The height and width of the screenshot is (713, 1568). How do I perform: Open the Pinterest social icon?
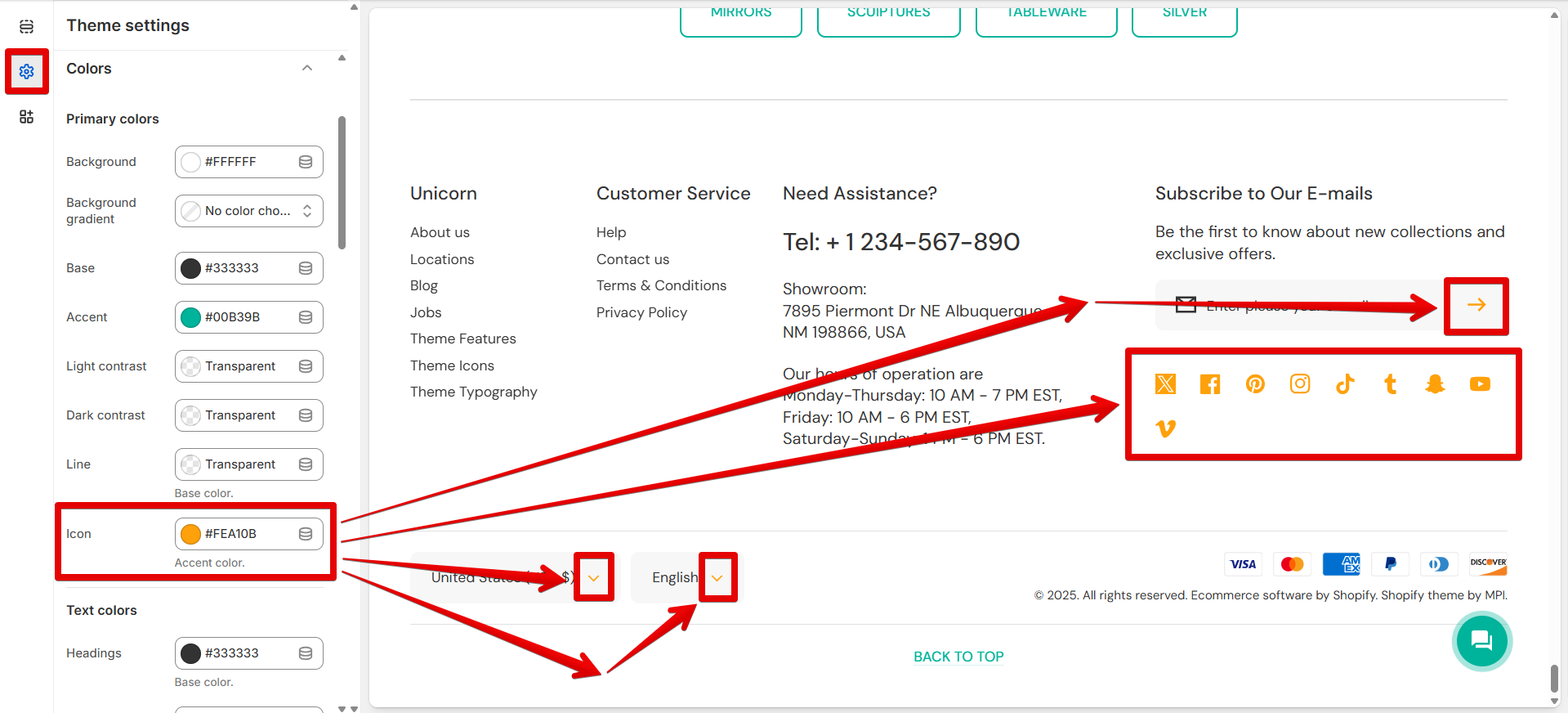point(1255,384)
